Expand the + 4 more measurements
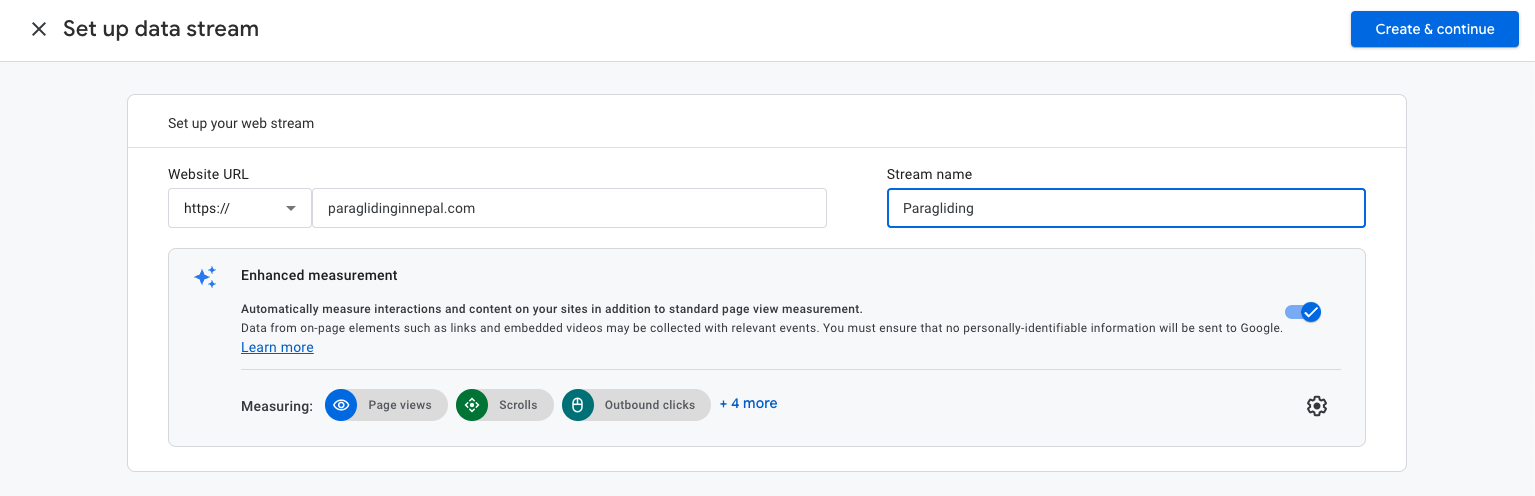 click(748, 403)
